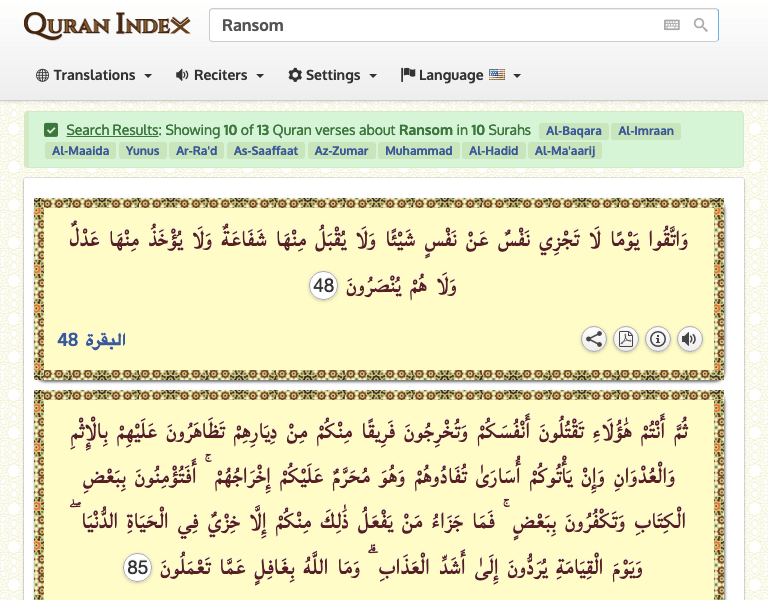Toggle the green Search Results checkbox
The height and width of the screenshot is (600, 768).
coord(51,130)
